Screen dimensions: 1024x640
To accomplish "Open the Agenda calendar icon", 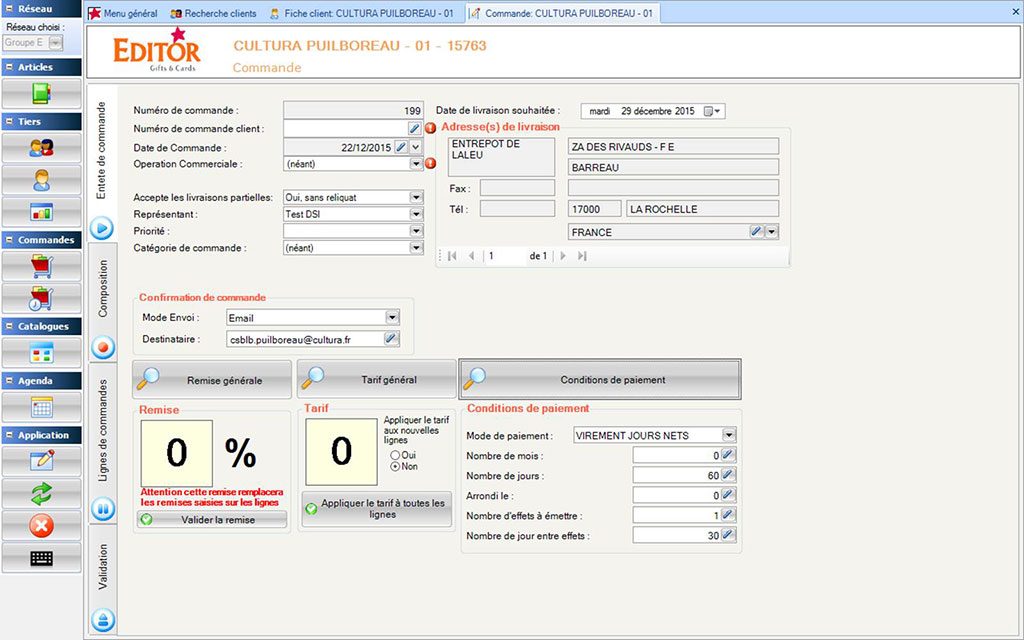I will (x=41, y=407).
